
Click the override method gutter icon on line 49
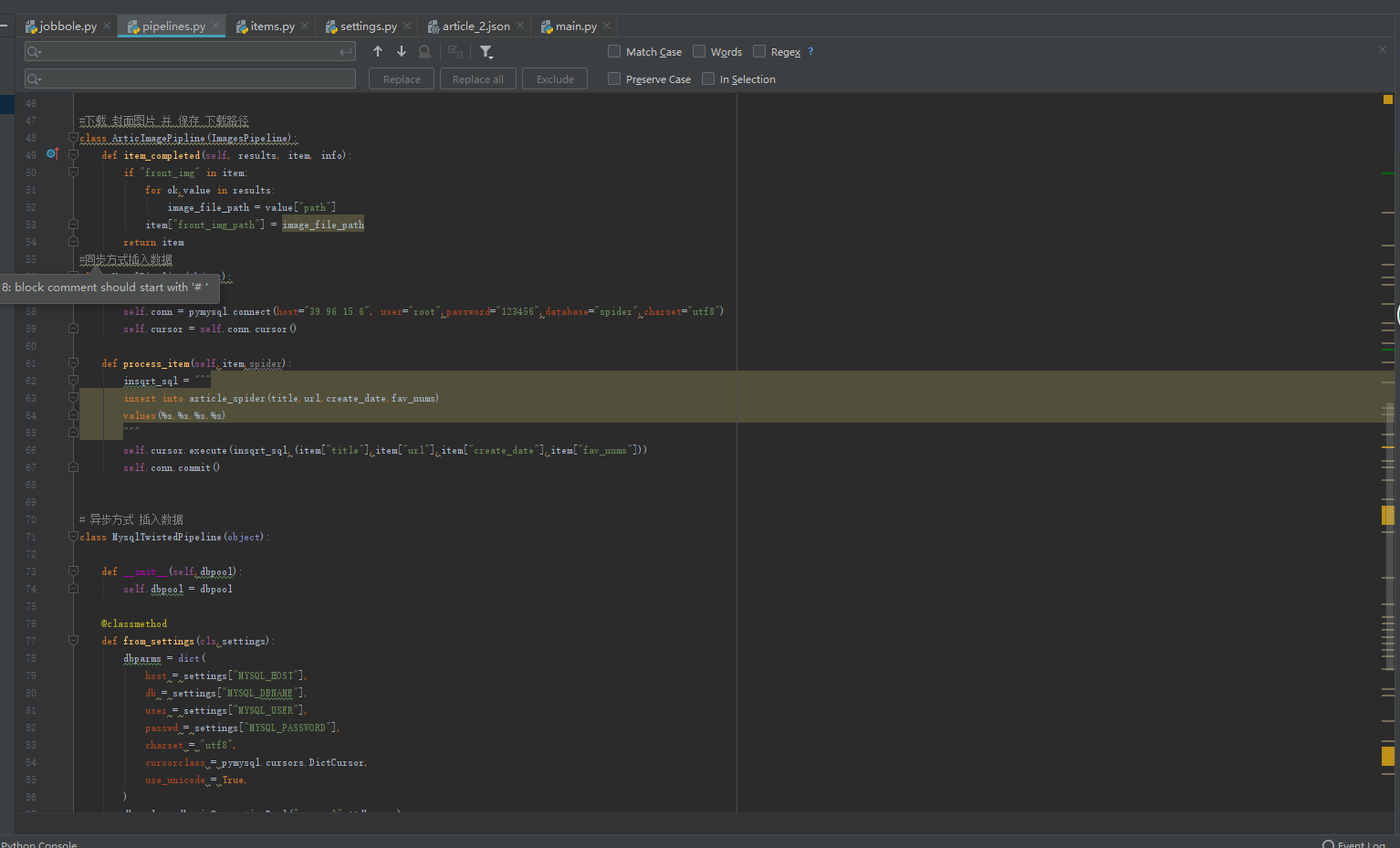tap(52, 154)
